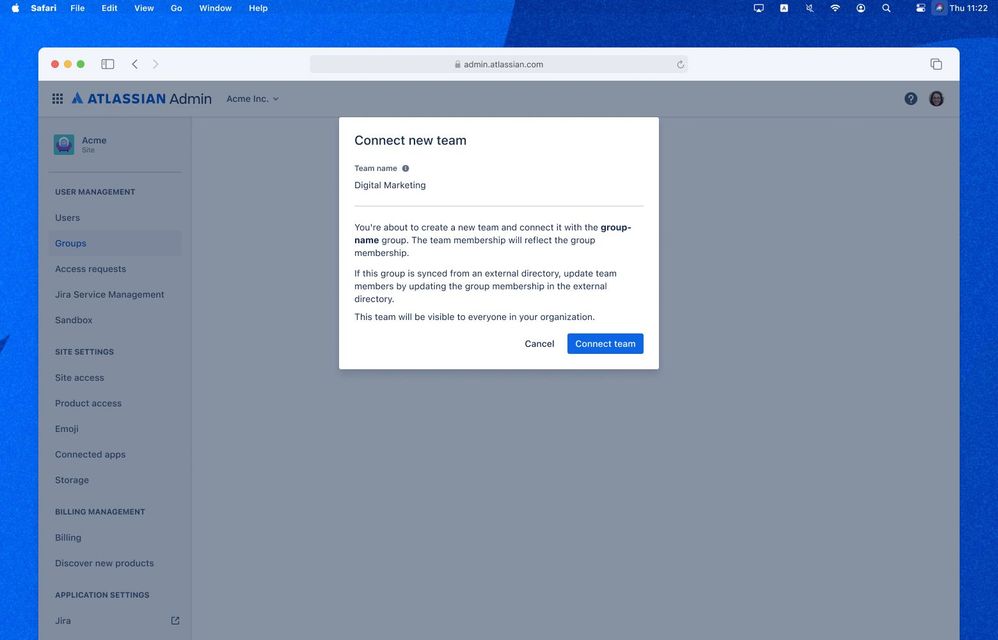The width and height of the screenshot is (998, 640).
Task: Open the user profile avatar
Action: (936, 99)
